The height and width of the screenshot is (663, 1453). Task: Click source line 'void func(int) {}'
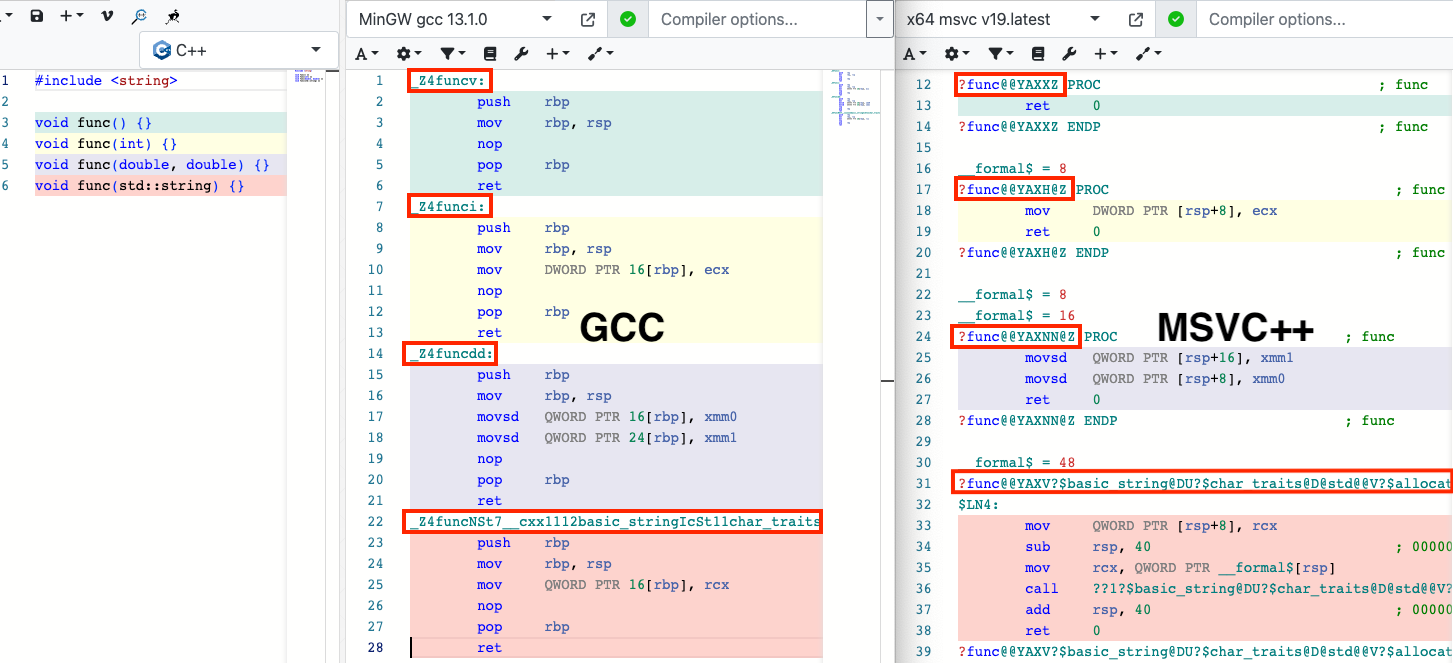pos(106,144)
